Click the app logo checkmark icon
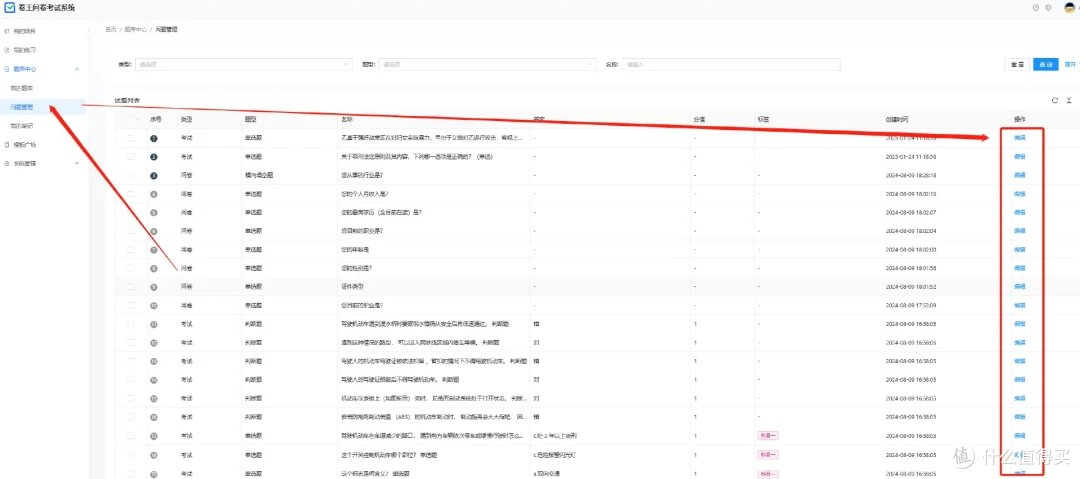 pos(9,8)
